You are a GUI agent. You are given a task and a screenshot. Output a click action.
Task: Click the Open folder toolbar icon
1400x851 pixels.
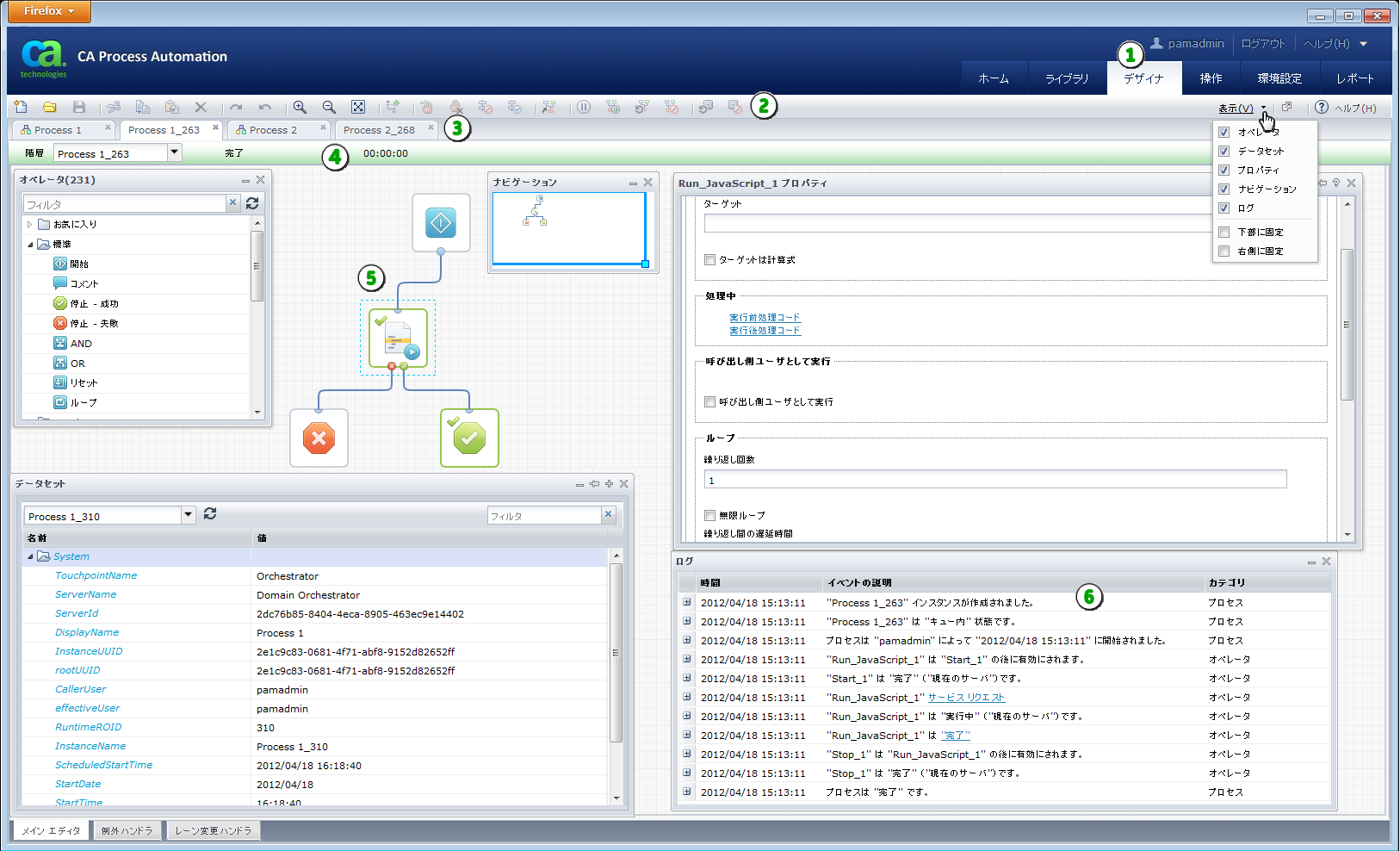[50, 107]
